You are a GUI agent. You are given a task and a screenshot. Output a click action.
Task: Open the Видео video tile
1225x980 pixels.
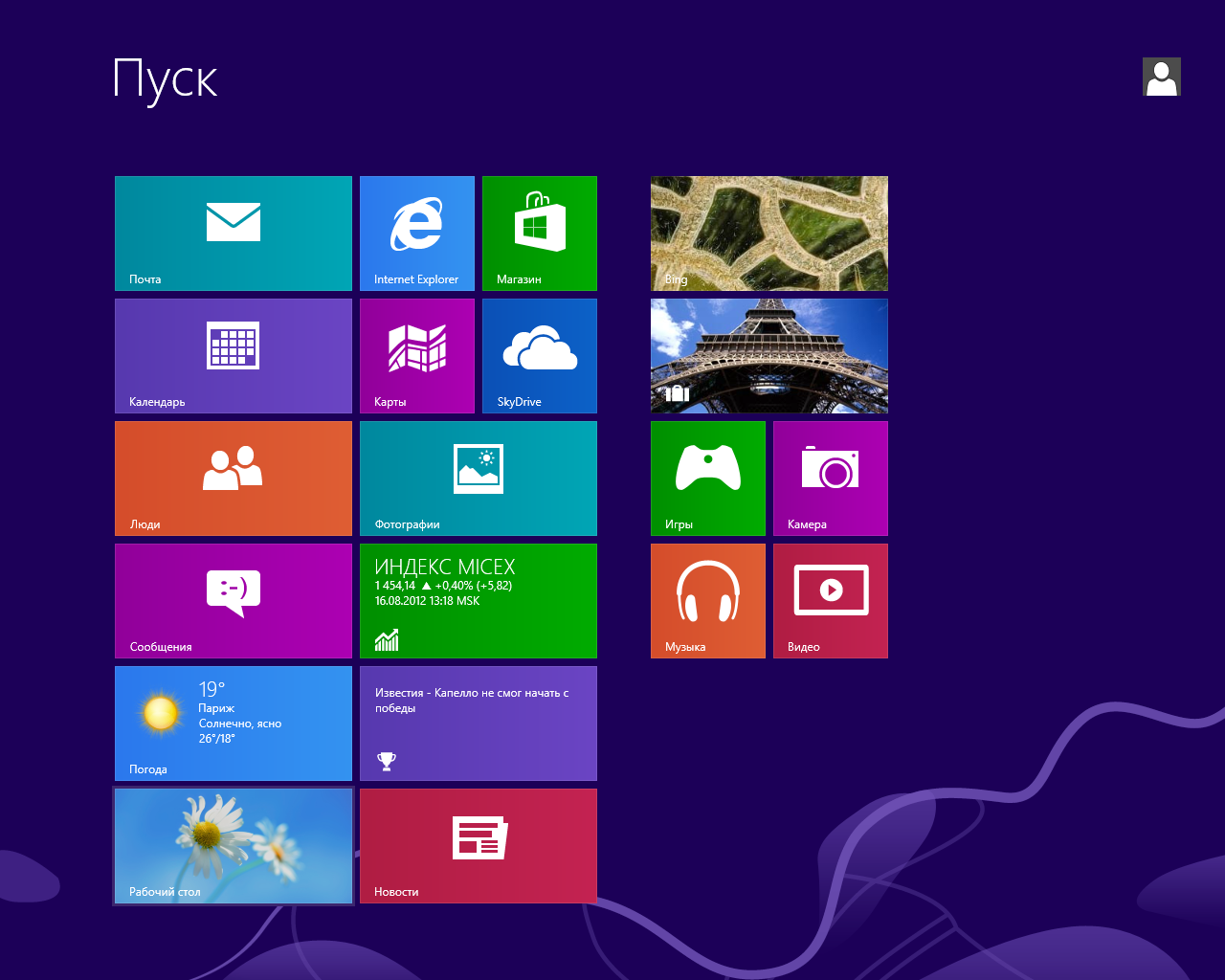(831, 601)
